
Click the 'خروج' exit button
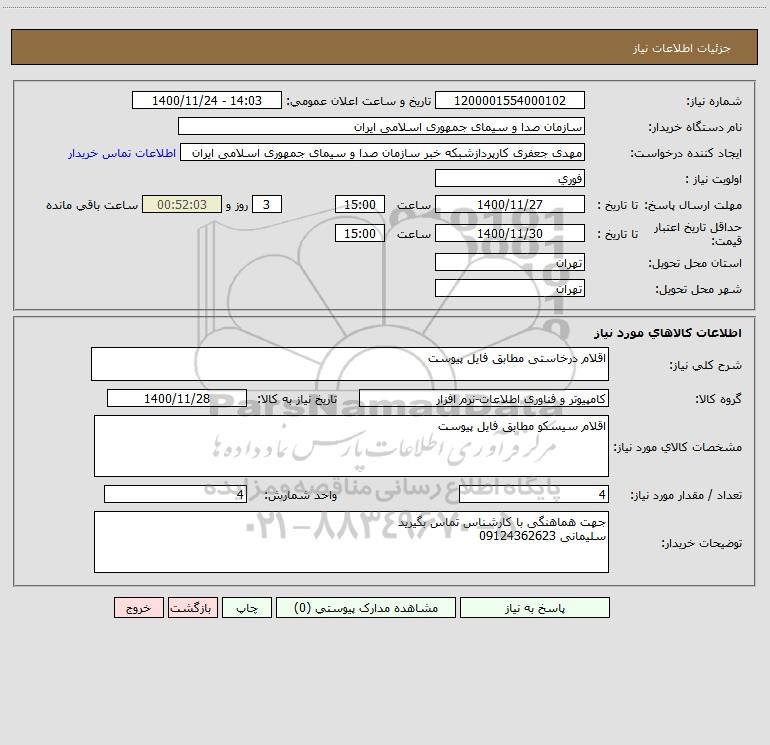138,608
